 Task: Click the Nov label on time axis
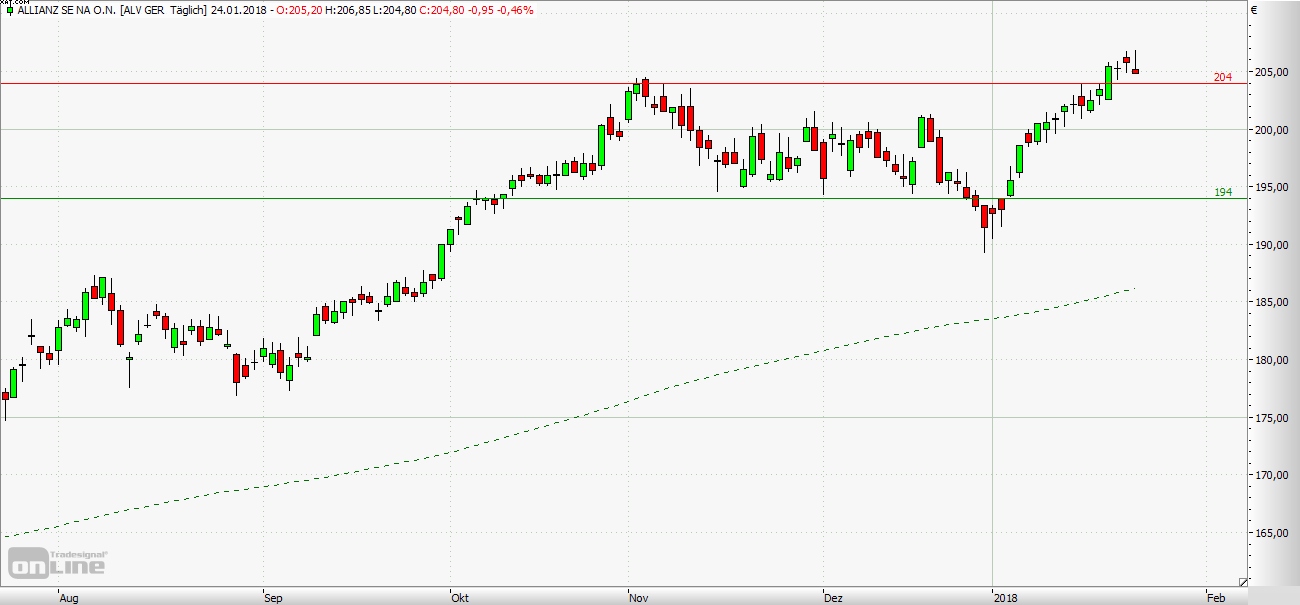click(639, 598)
